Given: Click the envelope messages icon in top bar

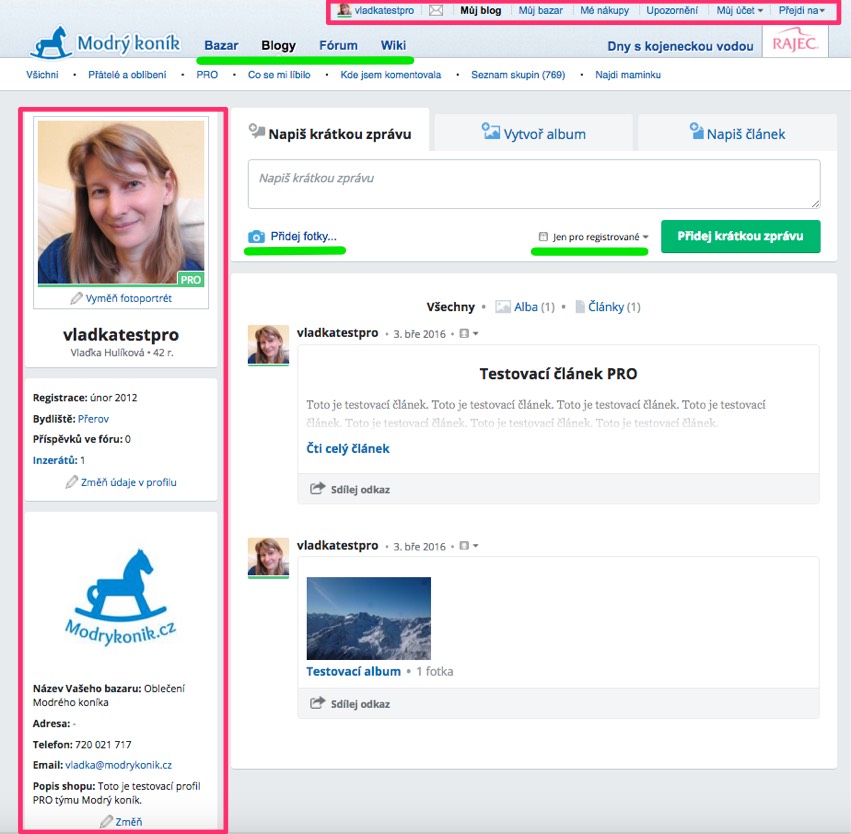Looking at the screenshot, I should click(x=435, y=11).
